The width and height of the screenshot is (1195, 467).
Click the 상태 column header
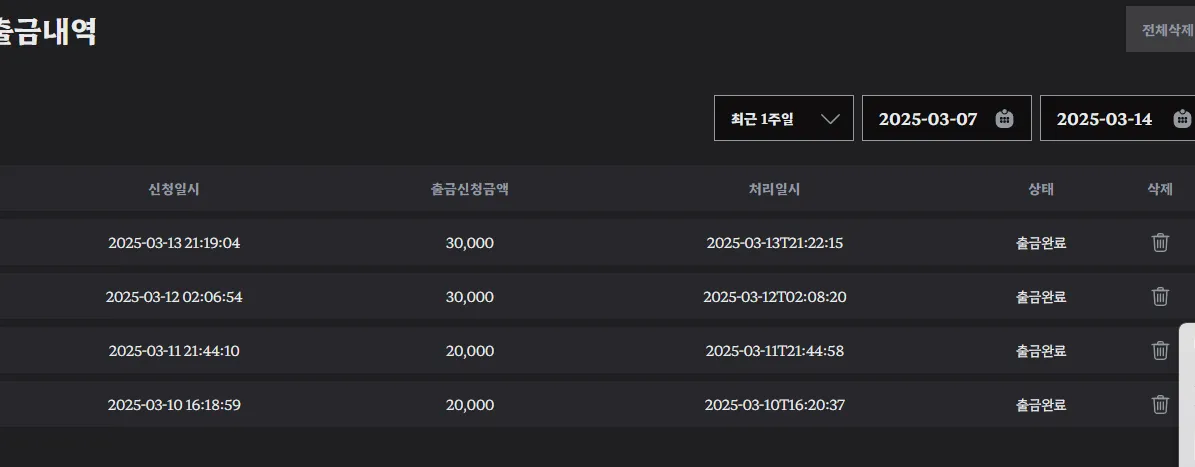point(1040,189)
